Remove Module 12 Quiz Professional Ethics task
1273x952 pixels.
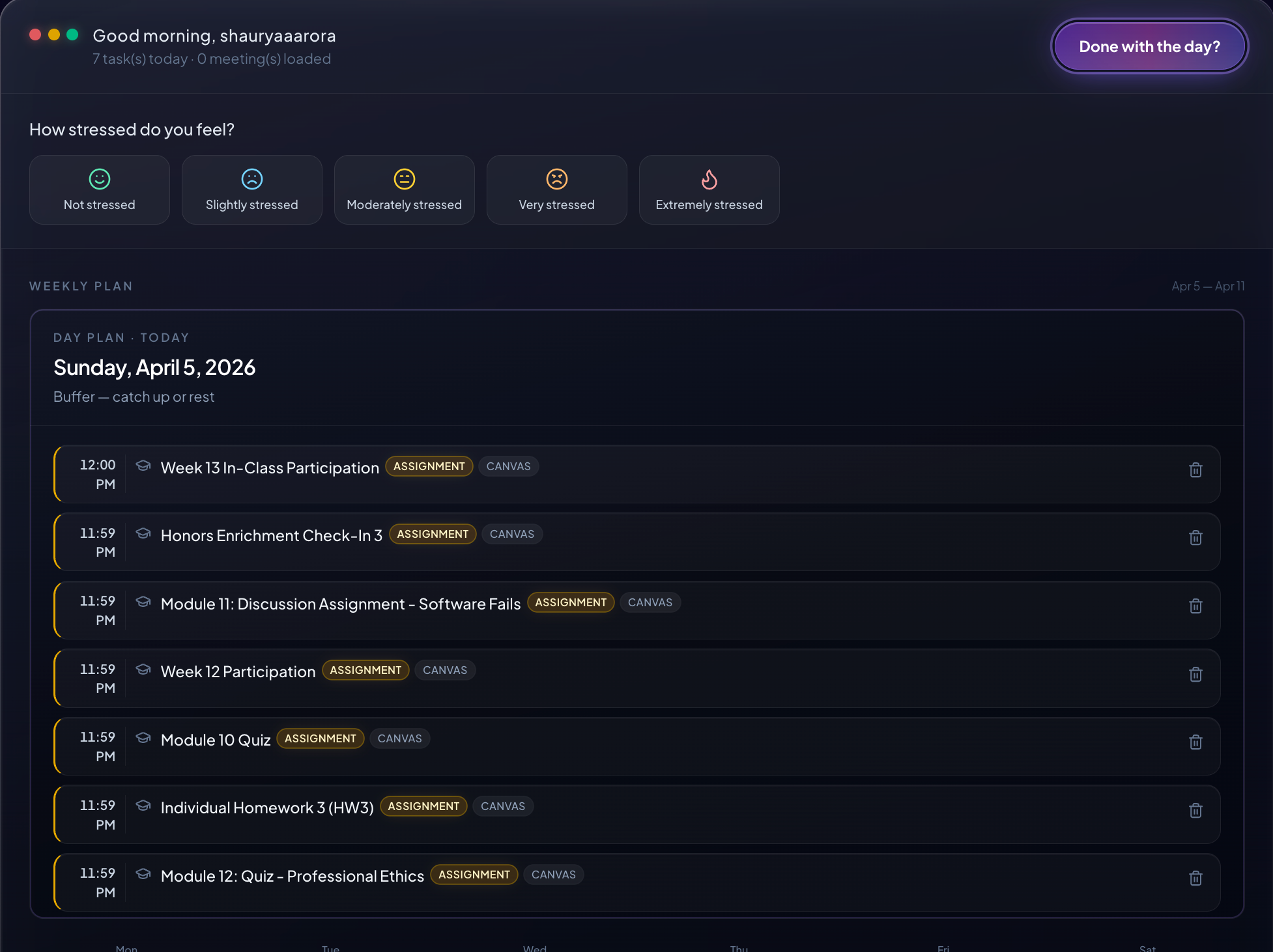click(x=1195, y=878)
